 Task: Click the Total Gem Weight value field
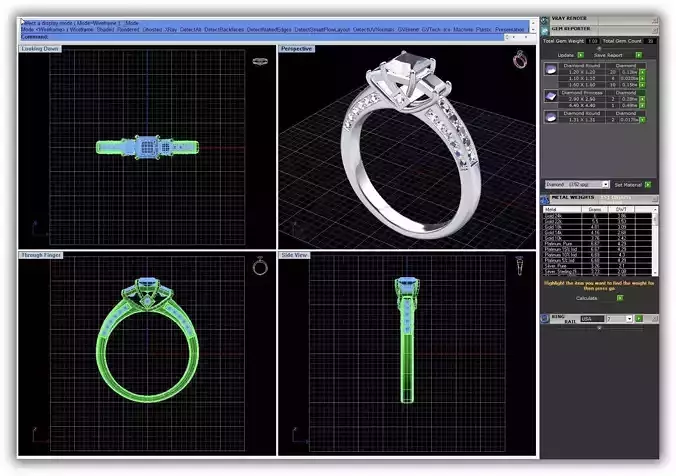pos(593,41)
